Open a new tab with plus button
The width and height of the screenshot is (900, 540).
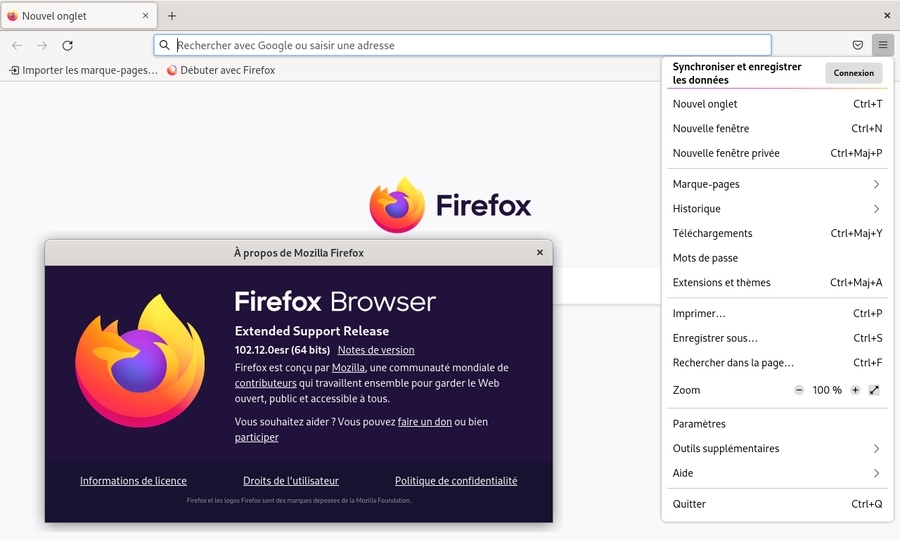[x=172, y=16]
